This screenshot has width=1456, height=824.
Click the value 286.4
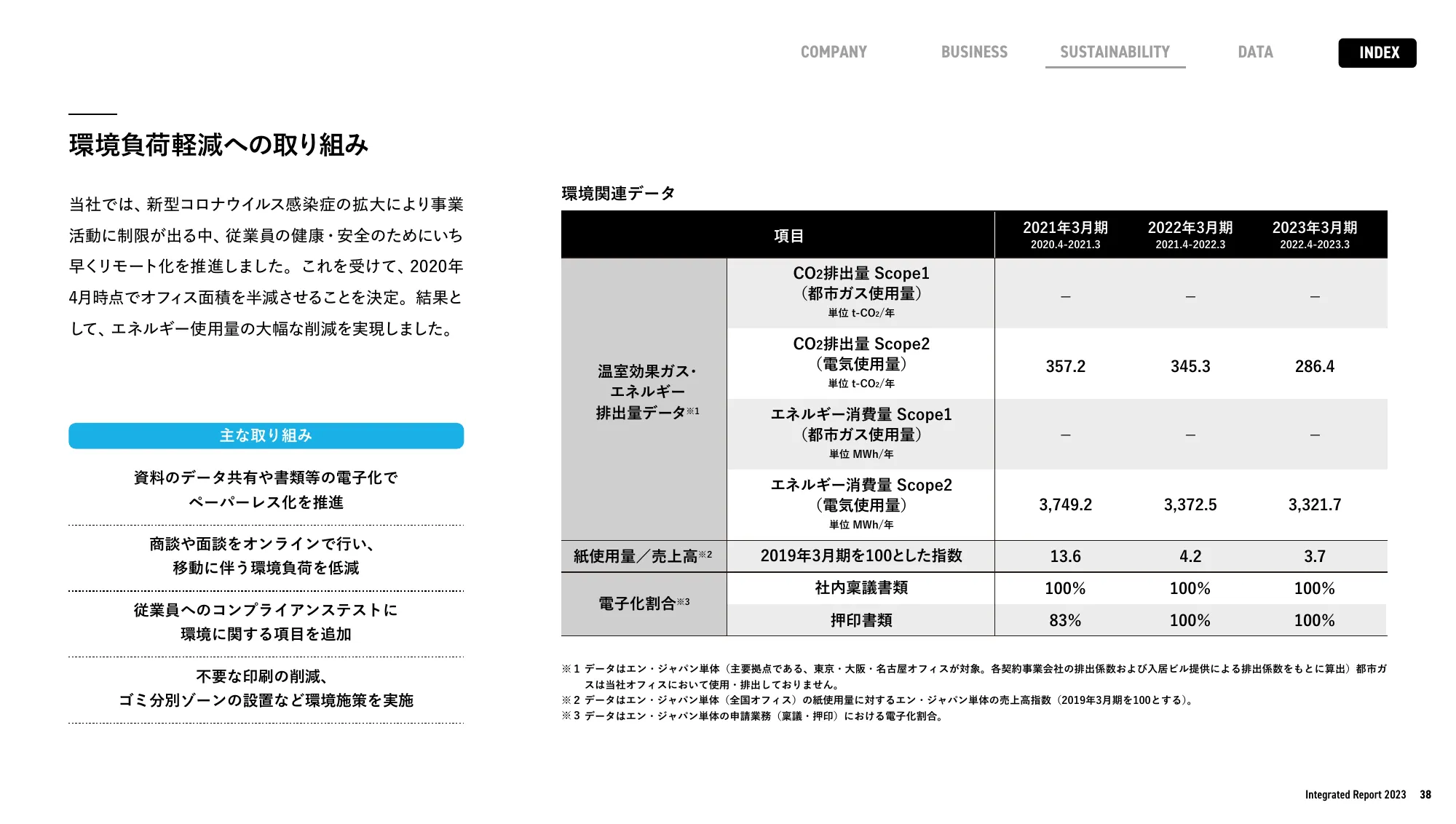1315,366
